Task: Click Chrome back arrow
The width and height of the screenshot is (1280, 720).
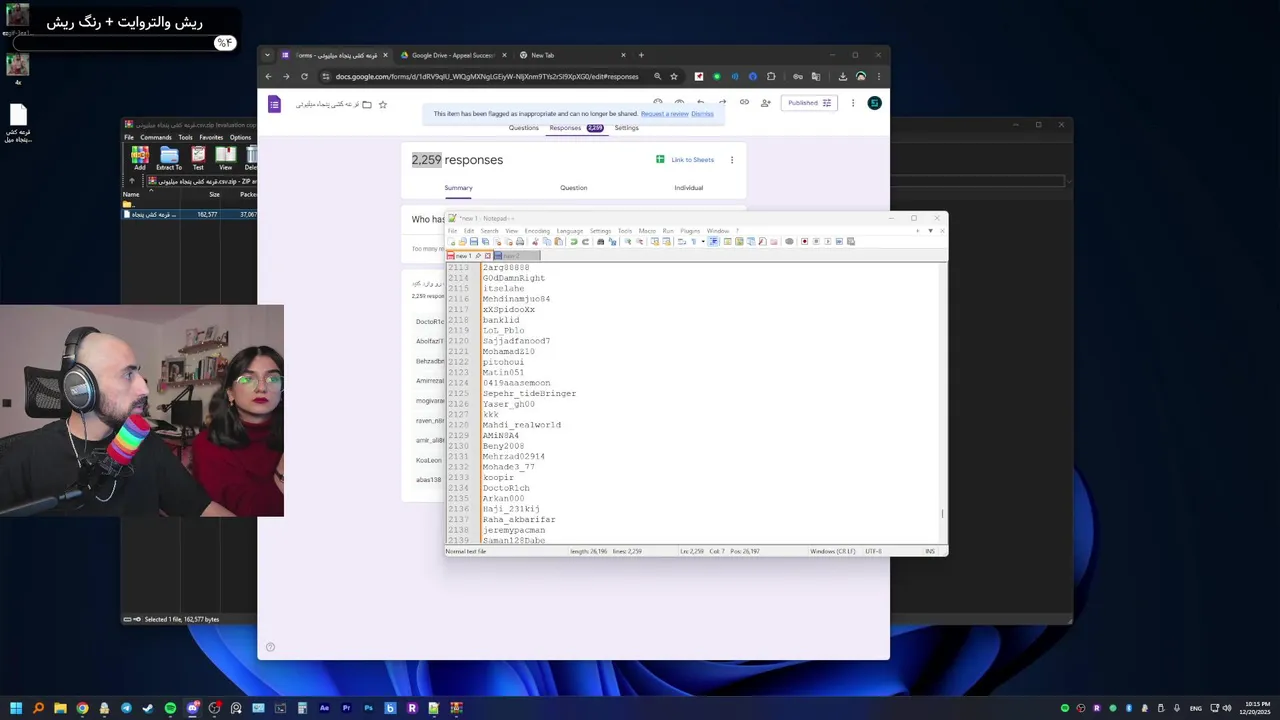Action: (268, 76)
